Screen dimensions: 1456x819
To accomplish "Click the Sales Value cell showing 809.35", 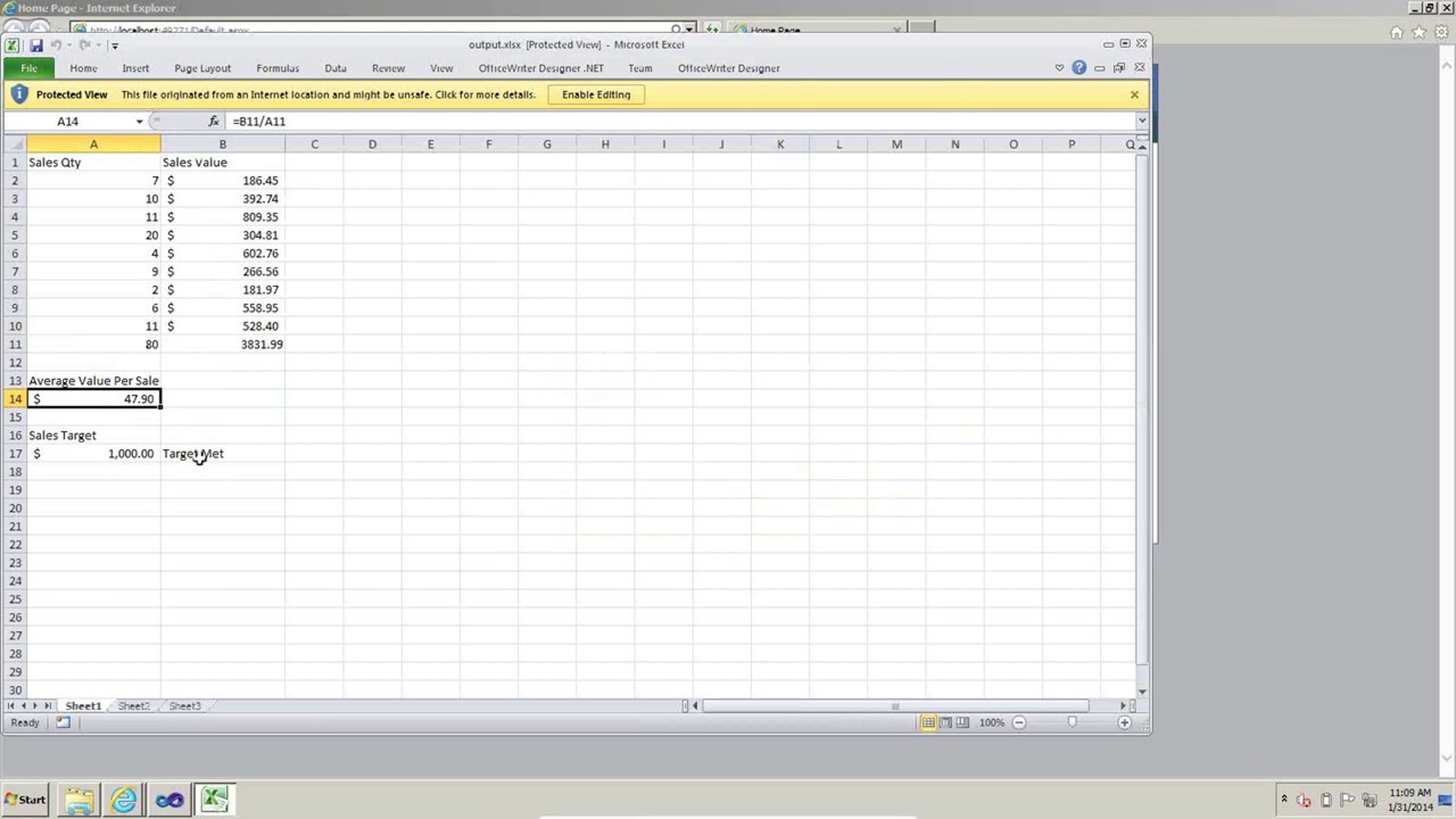I will tap(223, 217).
